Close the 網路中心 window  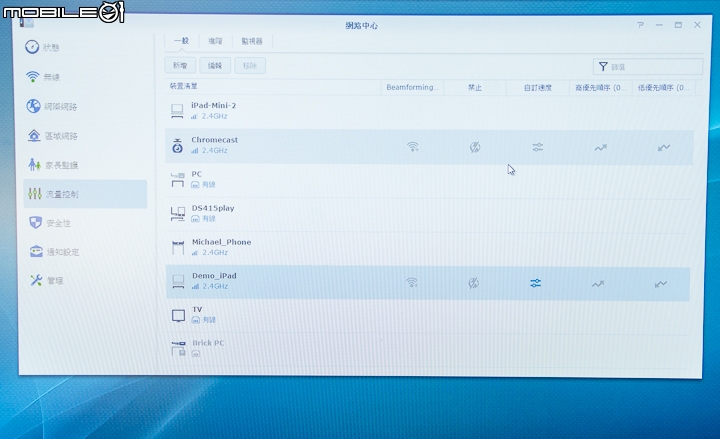coord(697,25)
